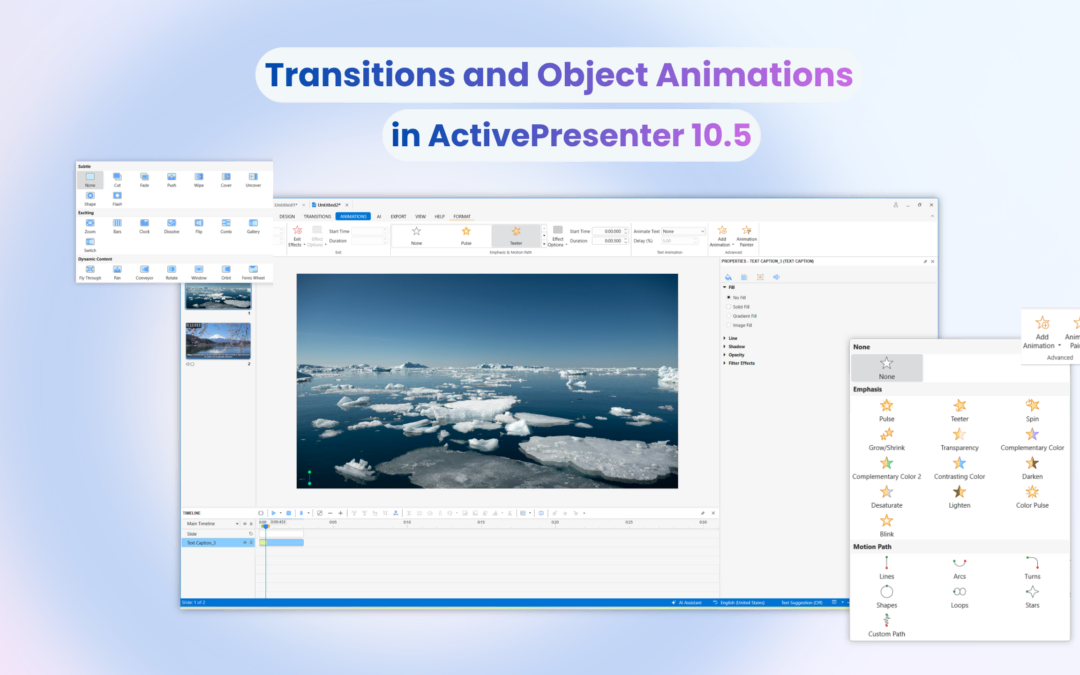Open the Add Animation dropdown in ribbon
Screen dimensions: 1080x675
coord(721,236)
